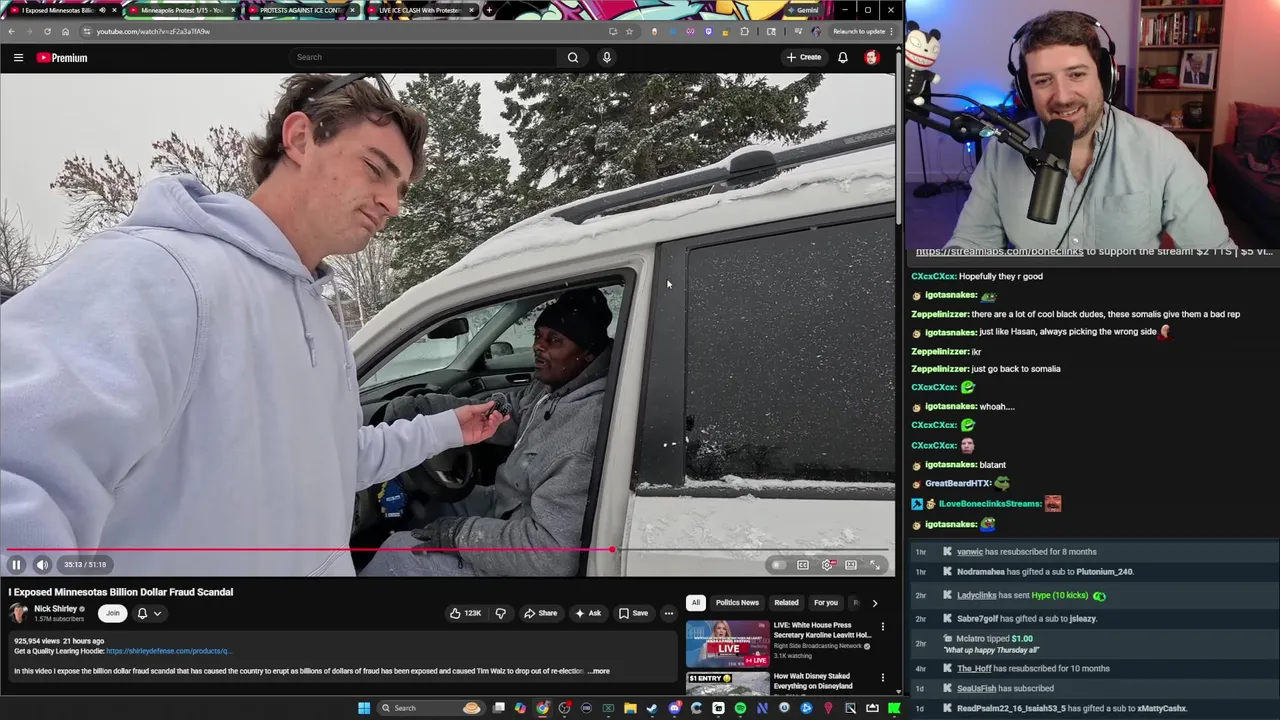Open shirleydefense.com product link
Image resolution: width=1280 pixels, height=720 pixels.
coord(169,651)
